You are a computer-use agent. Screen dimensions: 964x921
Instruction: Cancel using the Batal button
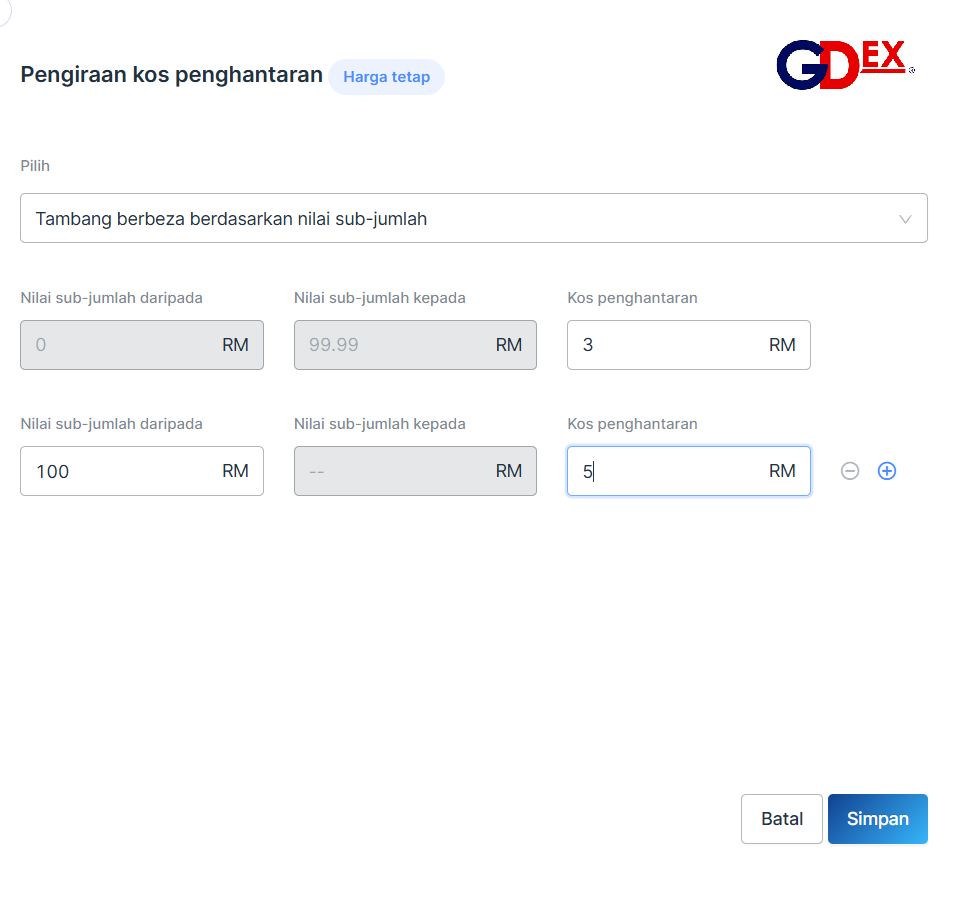[781, 819]
